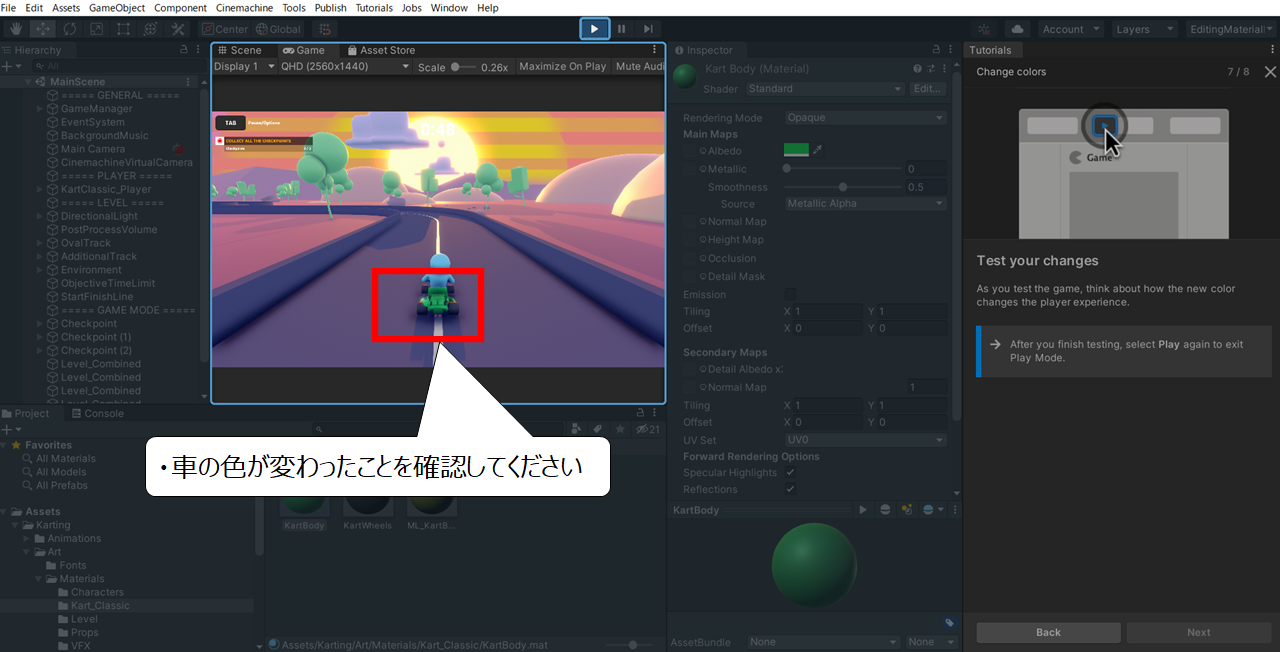
Task: Open the custom editor tools
Action: (x=178, y=29)
